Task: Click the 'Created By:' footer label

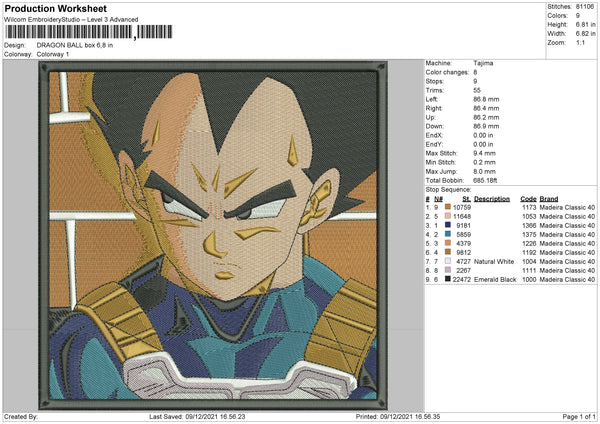Action: point(21,416)
